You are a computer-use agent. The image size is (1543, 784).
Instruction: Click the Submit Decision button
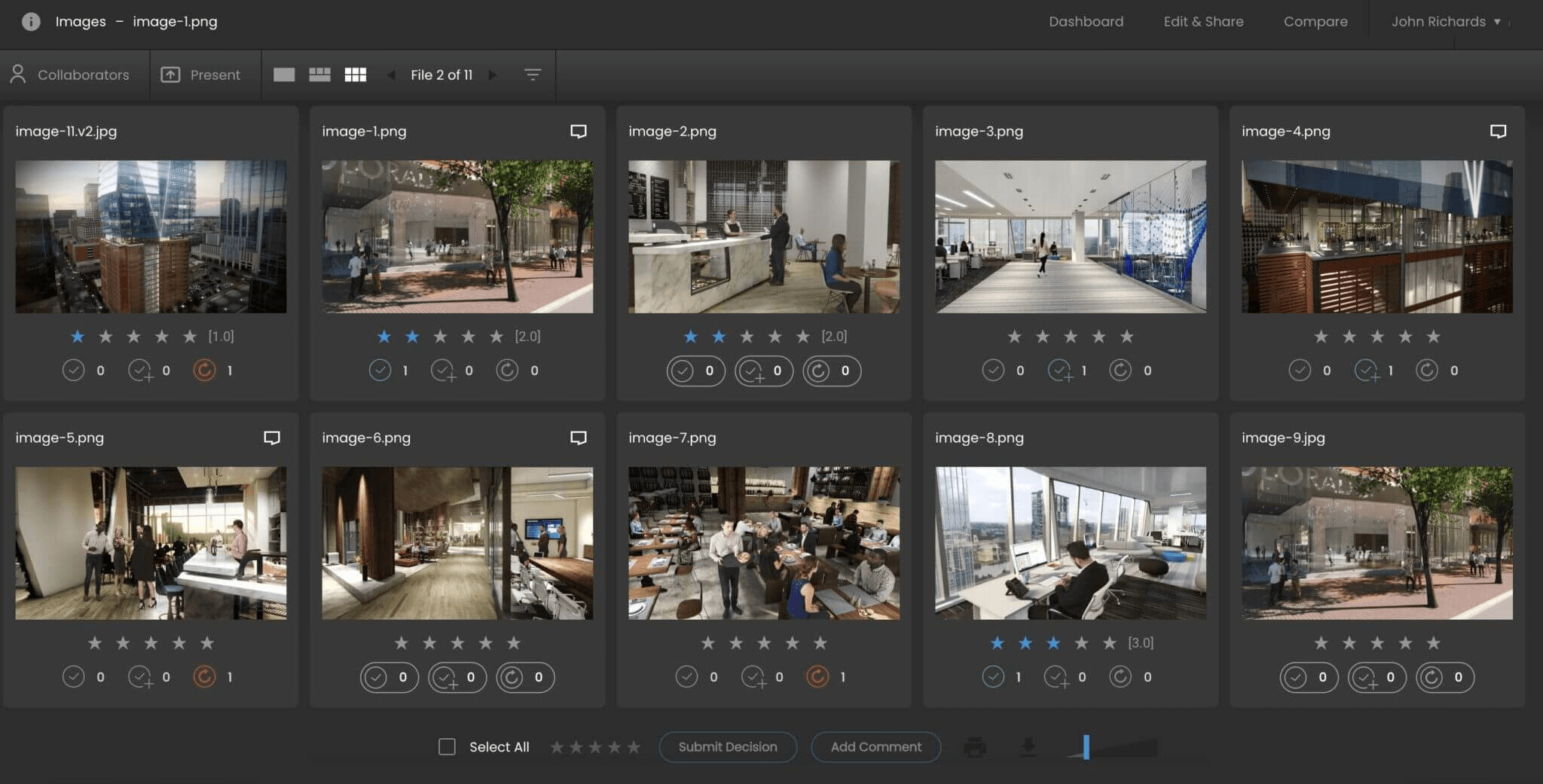(x=728, y=746)
